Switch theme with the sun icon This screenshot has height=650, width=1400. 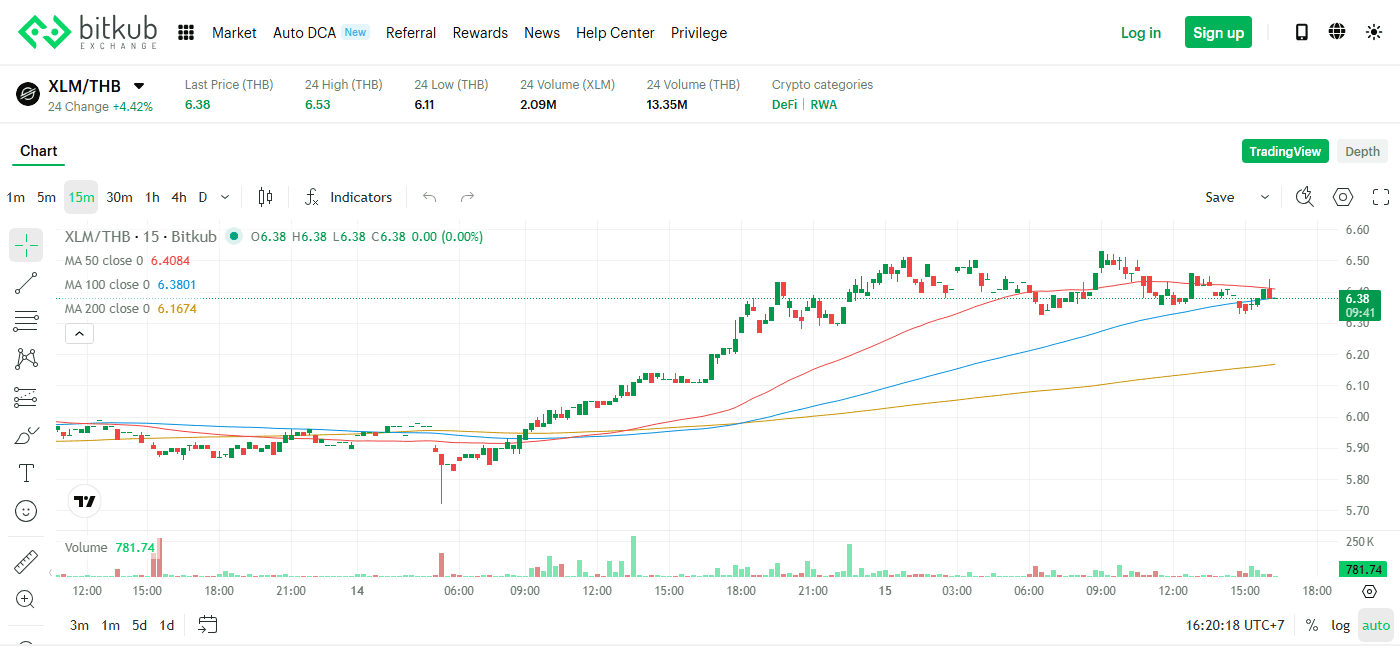coord(1374,32)
